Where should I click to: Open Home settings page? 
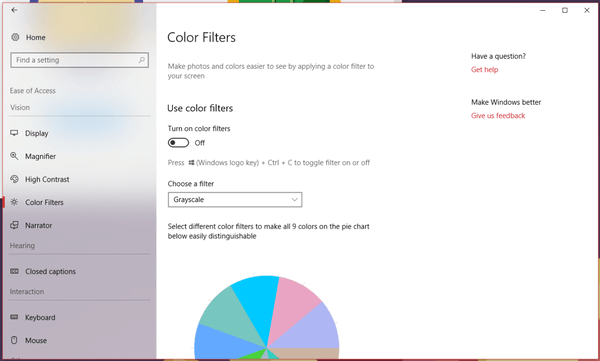click(36, 38)
